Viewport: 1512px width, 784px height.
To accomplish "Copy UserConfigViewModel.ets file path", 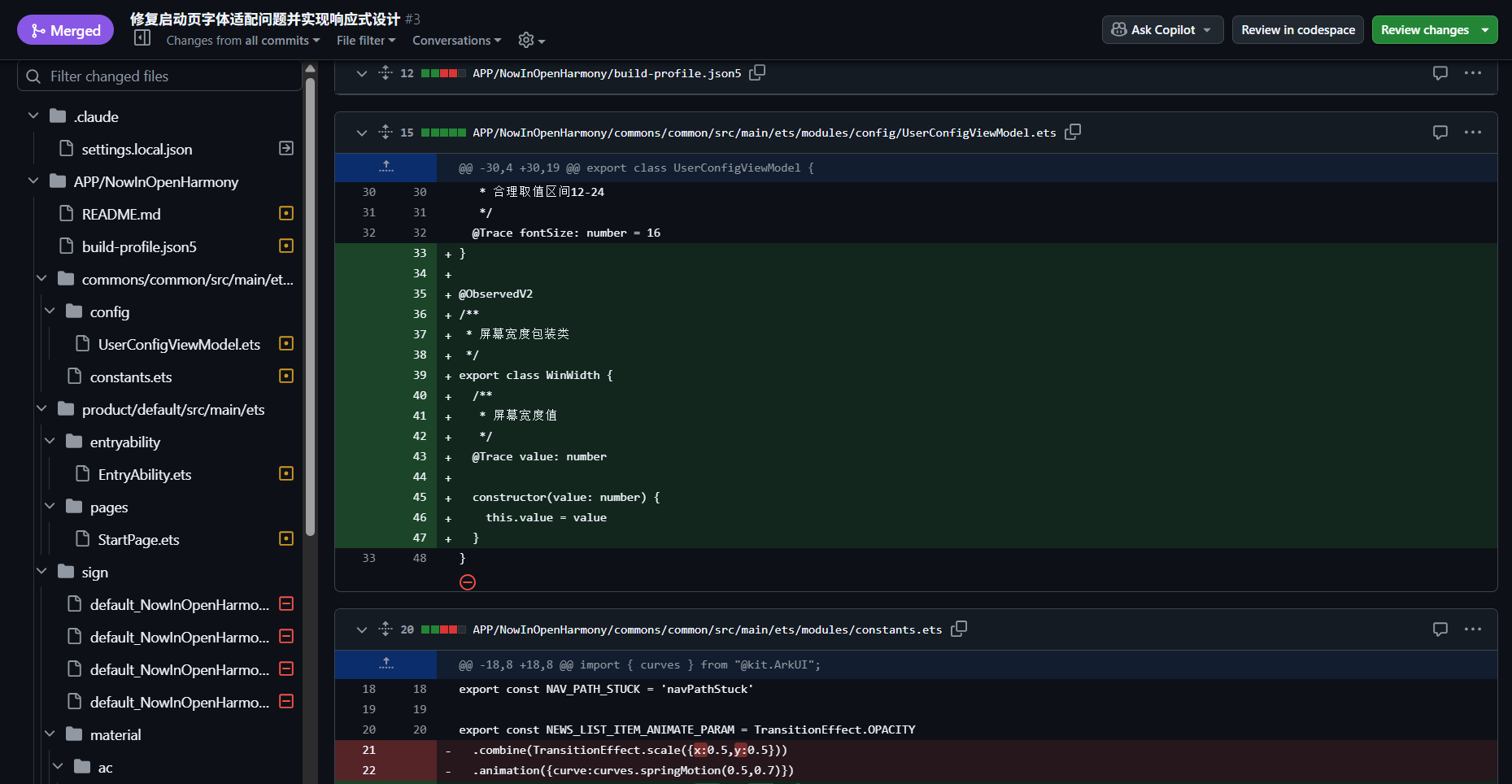I will click(x=1073, y=132).
